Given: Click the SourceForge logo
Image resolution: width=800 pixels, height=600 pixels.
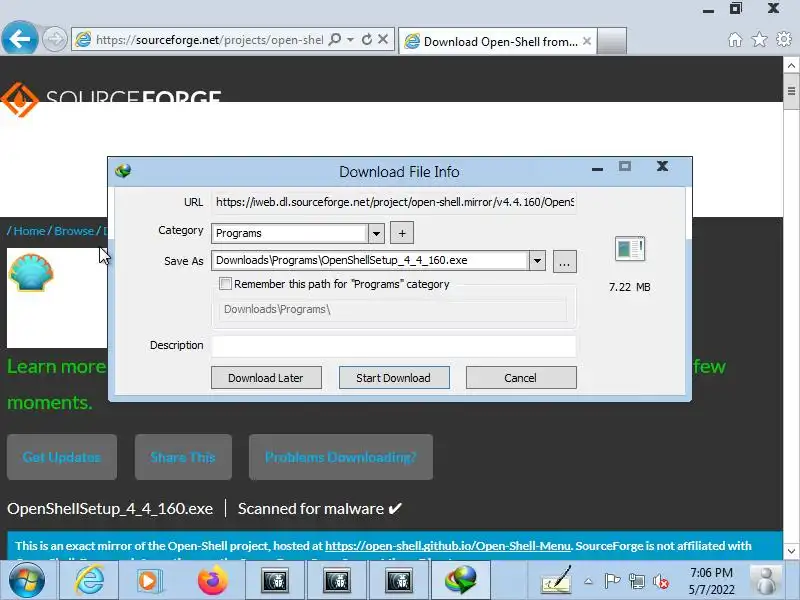Looking at the screenshot, I should pyautogui.click(x=111, y=99).
